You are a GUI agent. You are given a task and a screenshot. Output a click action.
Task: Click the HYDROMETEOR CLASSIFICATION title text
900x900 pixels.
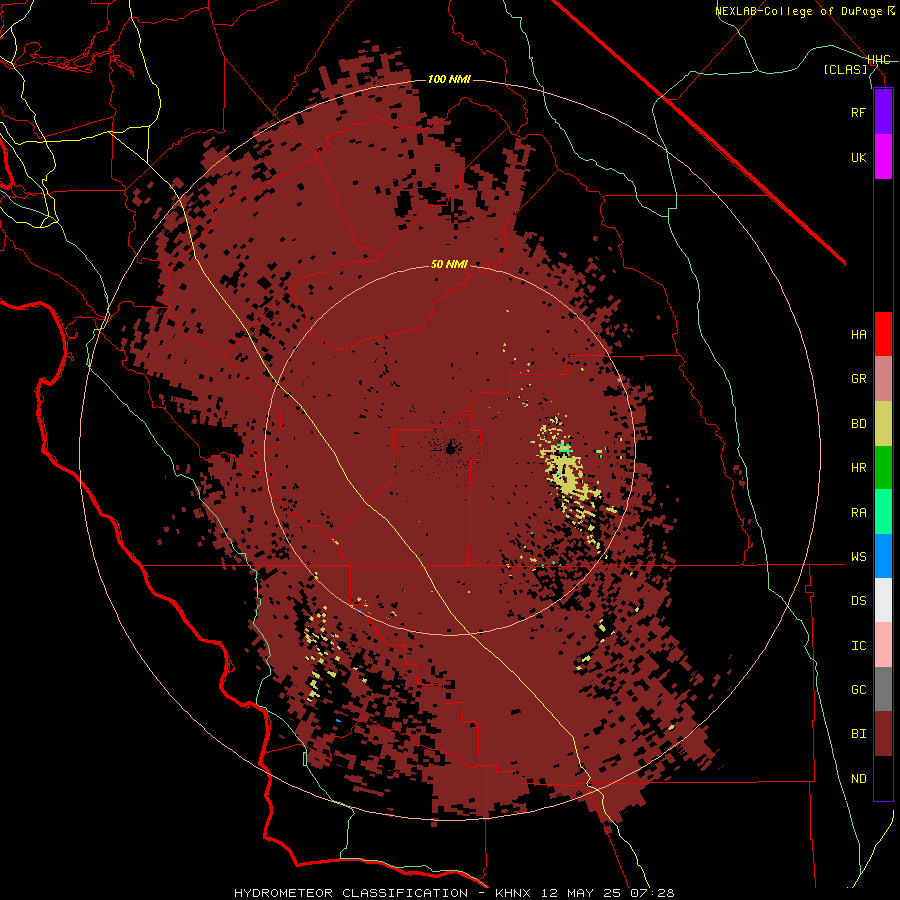click(352, 893)
